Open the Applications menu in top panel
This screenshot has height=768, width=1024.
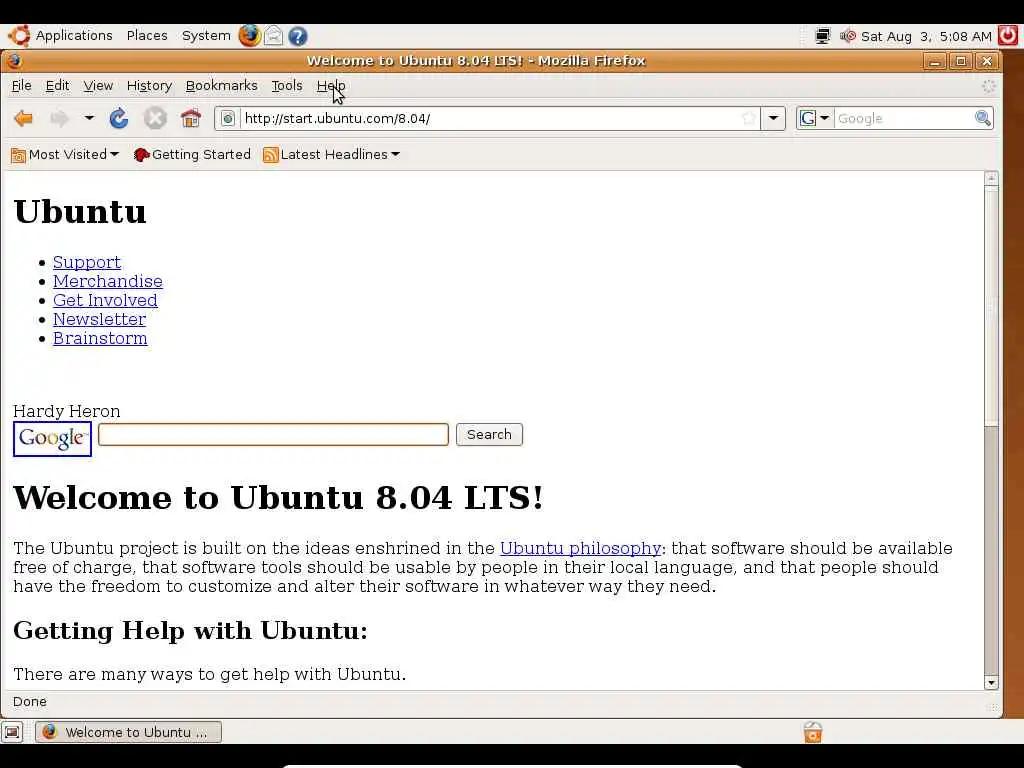click(x=74, y=36)
